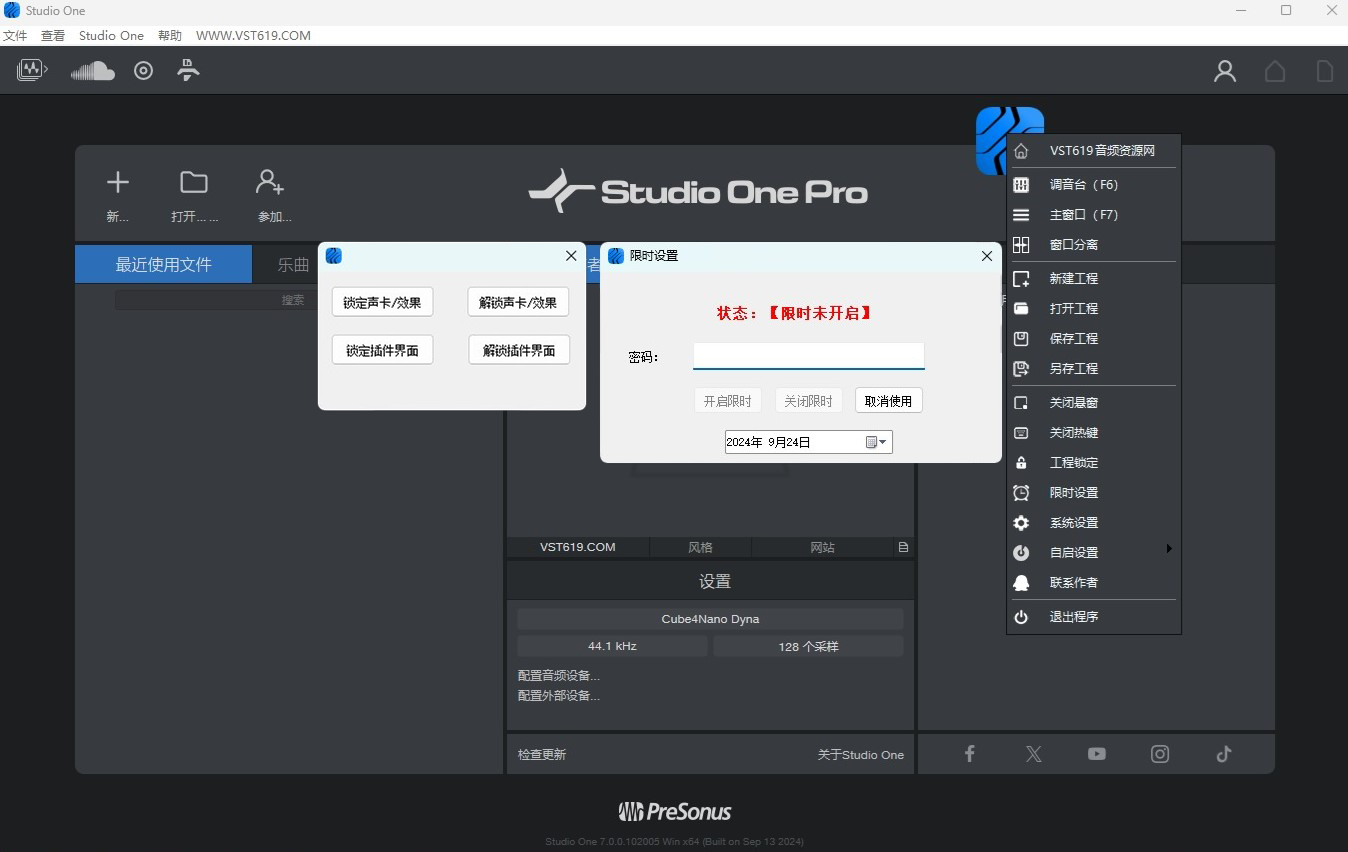1348x852 pixels.
Task: Switch to the 最近使用文件 tab
Action: coord(163,263)
